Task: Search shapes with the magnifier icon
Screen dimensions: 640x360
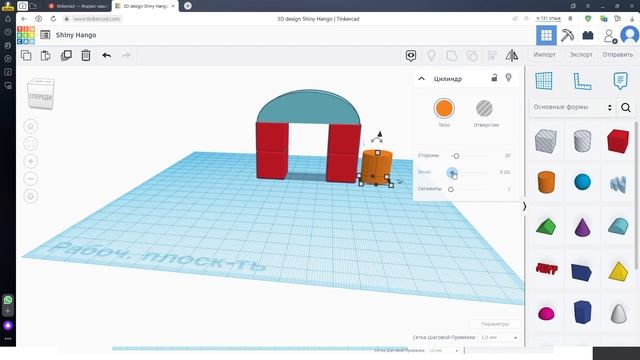Action: point(626,107)
